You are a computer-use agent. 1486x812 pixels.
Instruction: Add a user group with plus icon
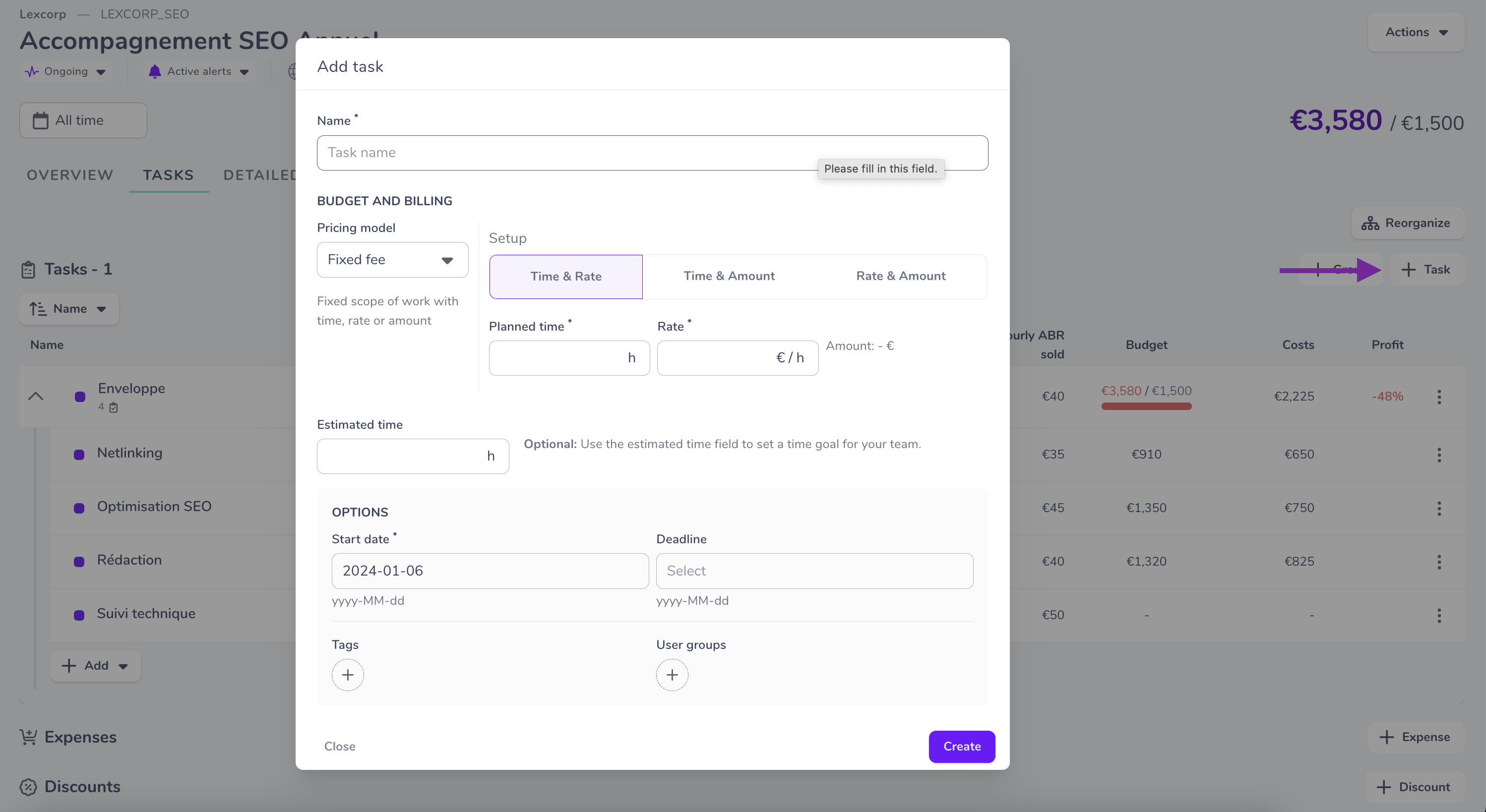pos(672,675)
